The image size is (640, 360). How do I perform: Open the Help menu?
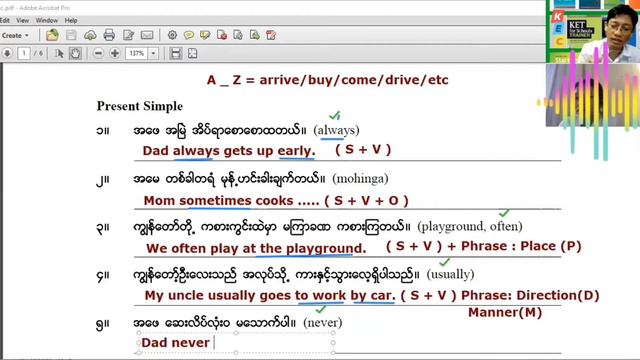(71, 20)
